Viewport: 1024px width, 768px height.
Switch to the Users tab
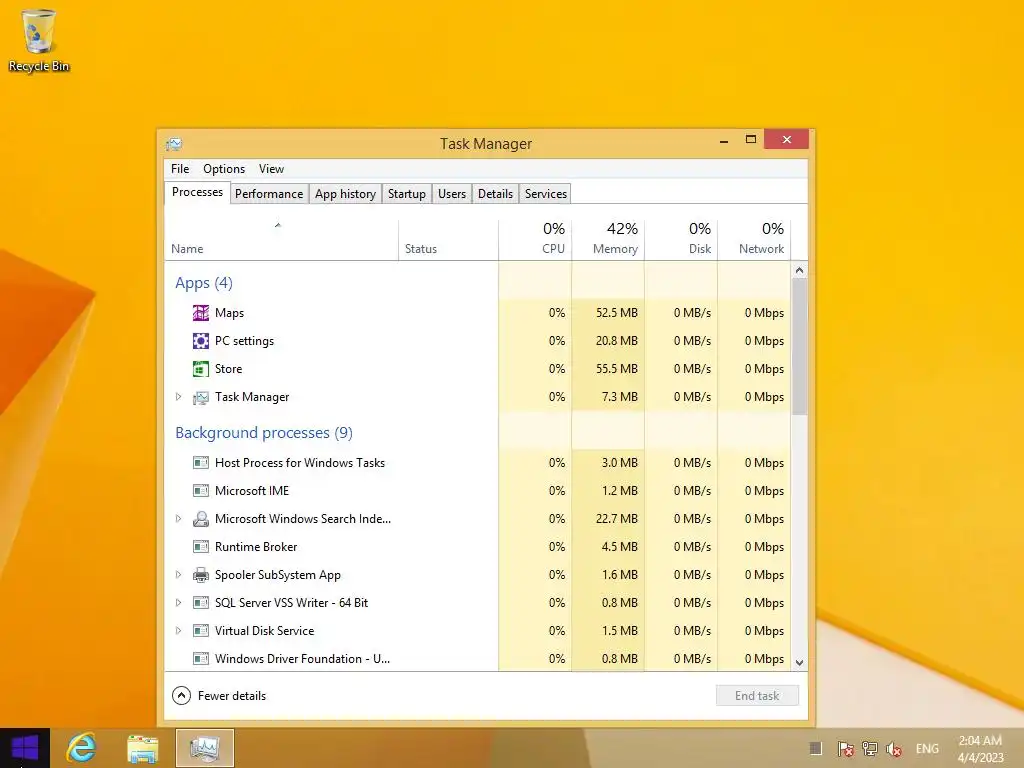coord(452,194)
